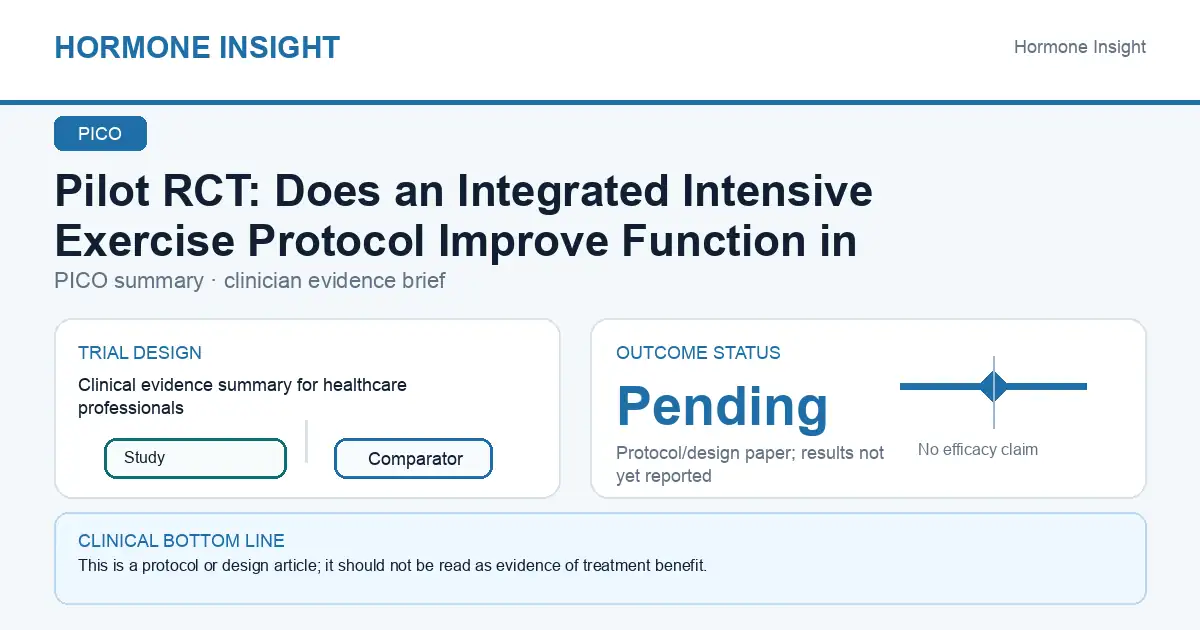Screen dimensions: 1200x630
Task: Click the bottom line statement about treatment benefit
Action: 392,566
